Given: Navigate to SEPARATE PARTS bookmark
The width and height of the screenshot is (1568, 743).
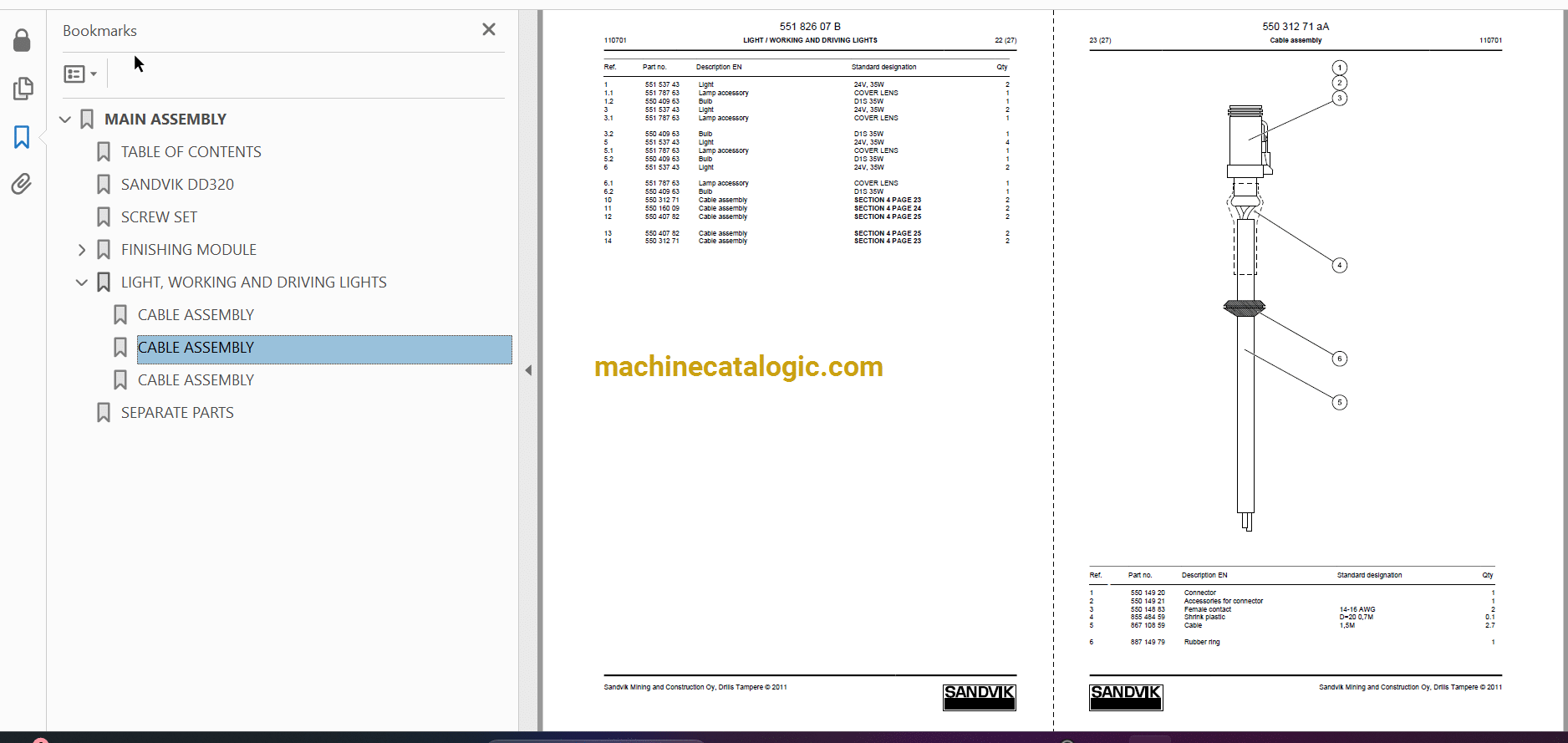Looking at the screenshot, I should coord(177,413).
